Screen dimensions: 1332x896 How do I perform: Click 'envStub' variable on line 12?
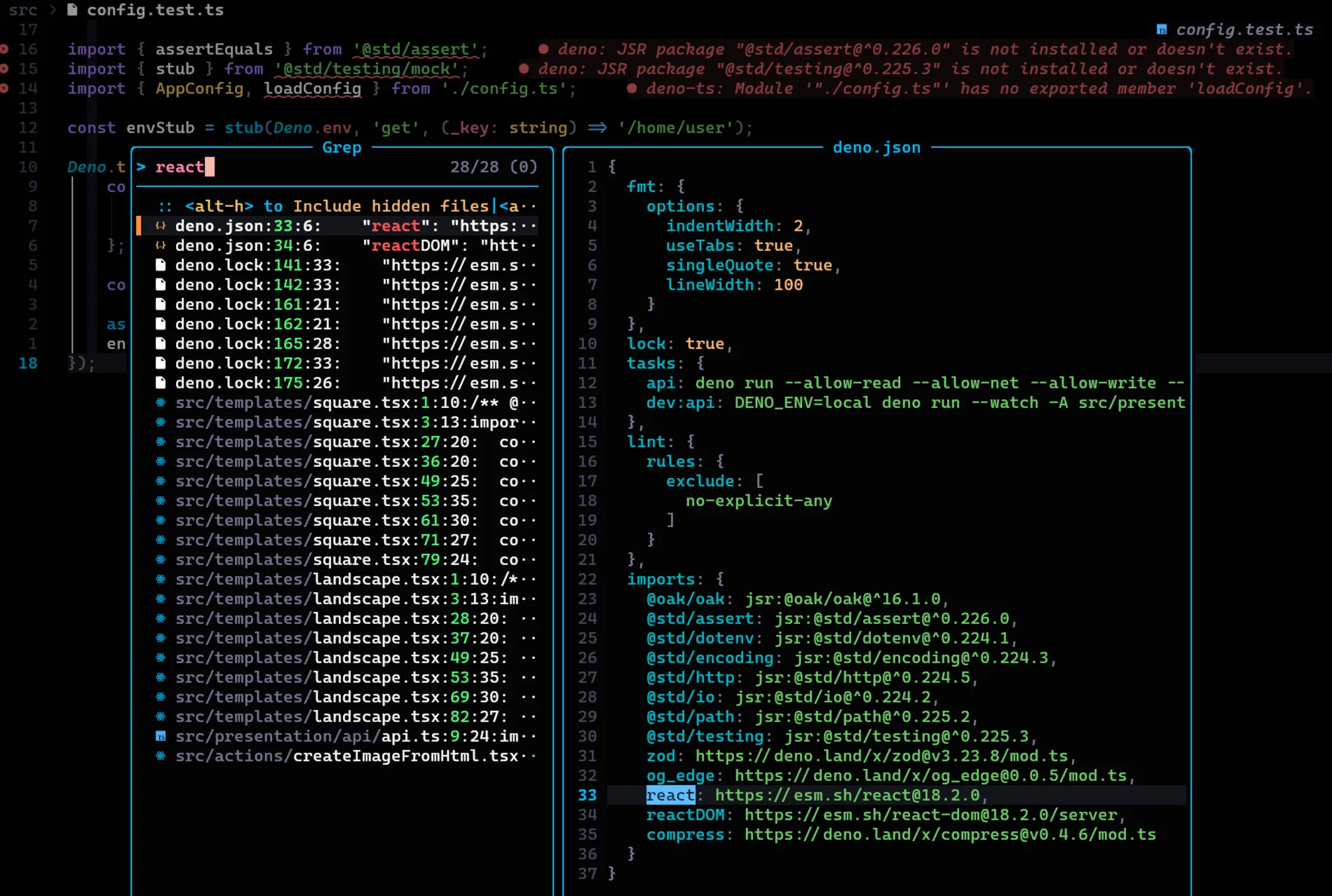161,128
